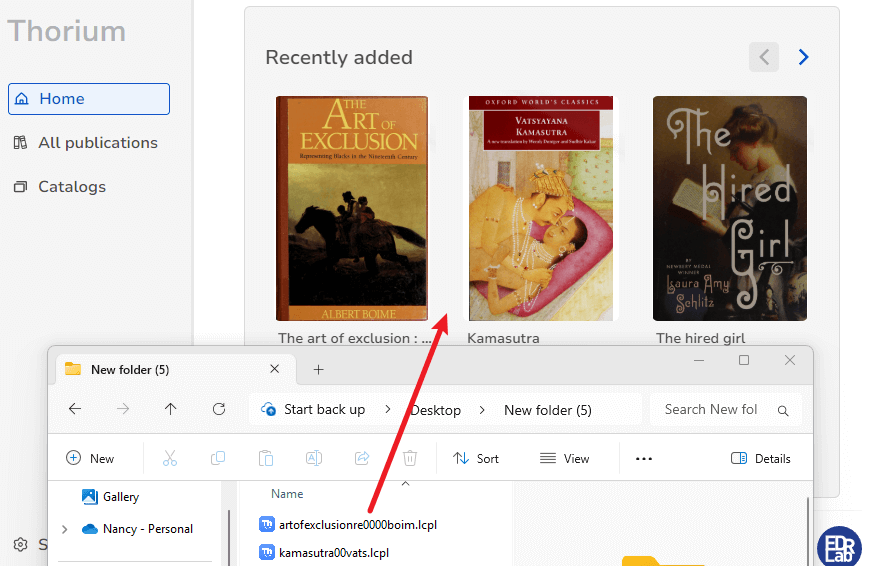Click the Search New folder field
The height and width of the screenshot is (566, 879).
point(726,410)
